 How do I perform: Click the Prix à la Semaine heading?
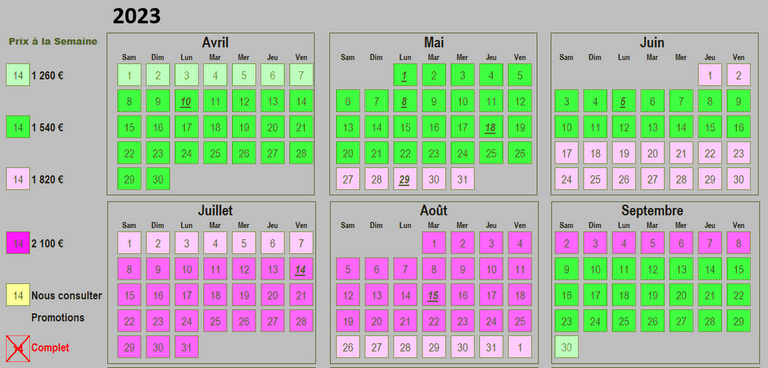tap(53, 42)
